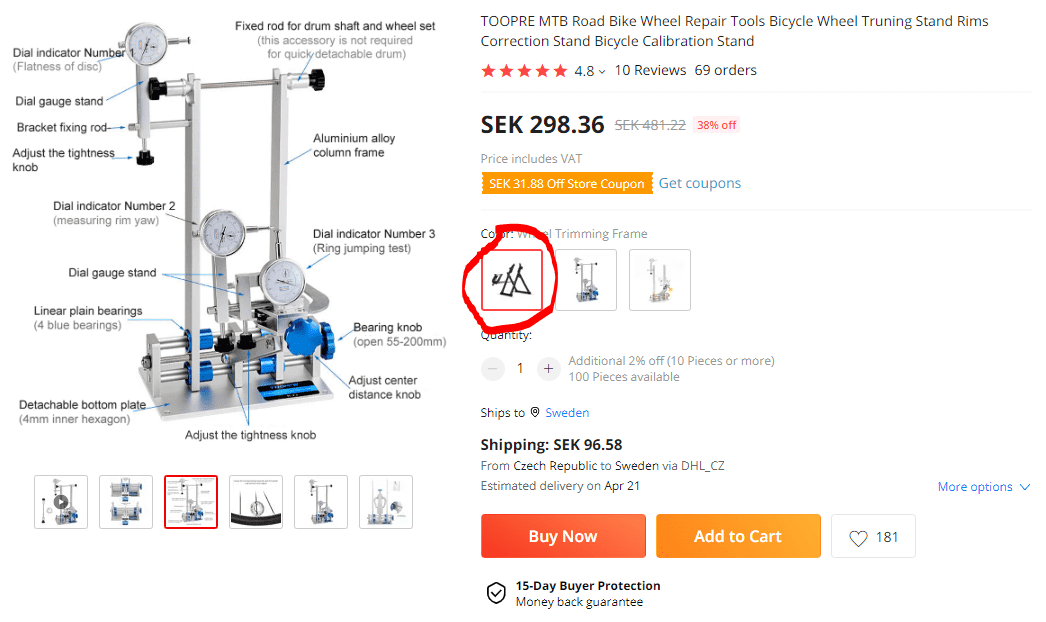
Task: Select the second color variant swatch
Action: point(586,280)
